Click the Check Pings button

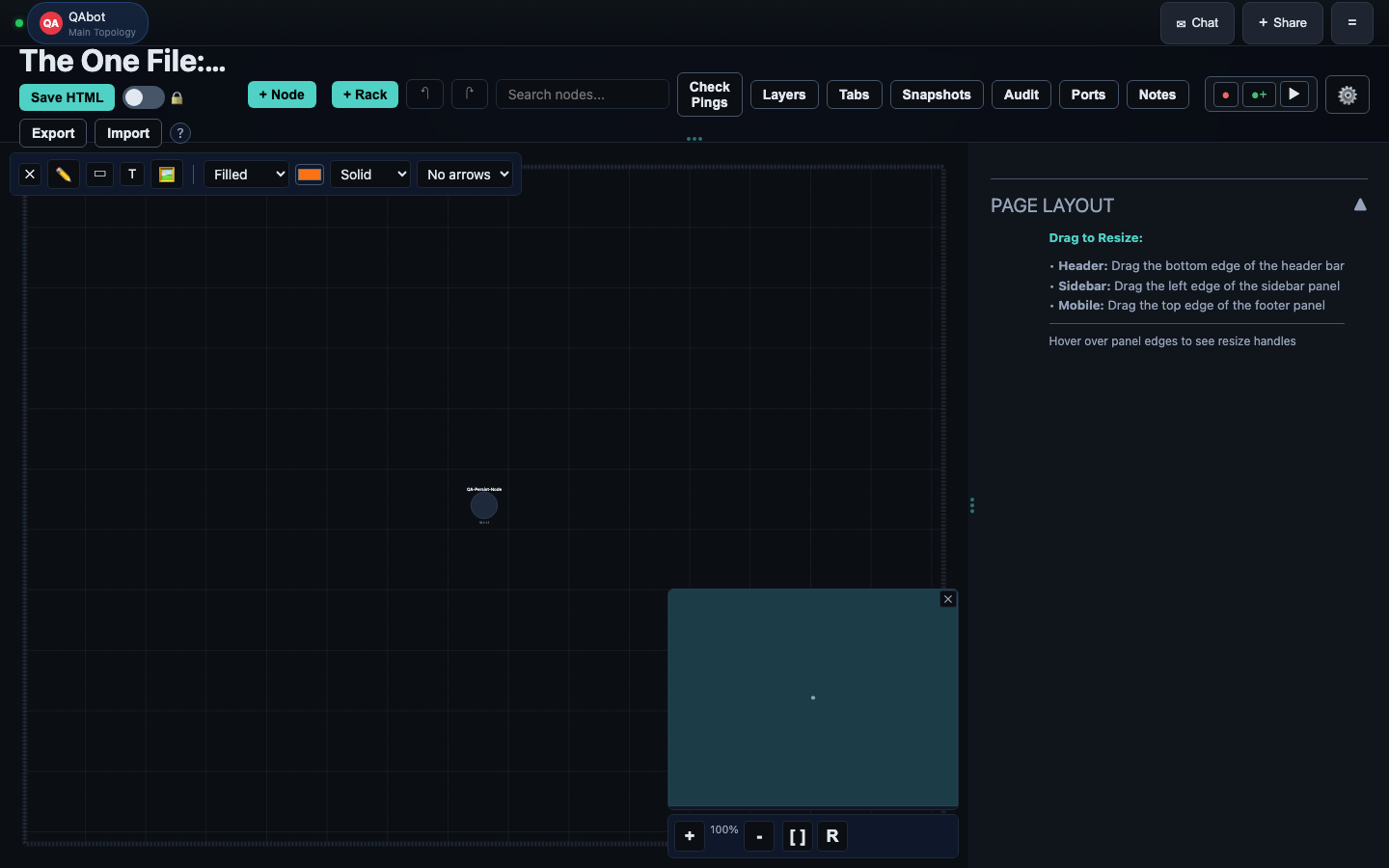coord(710,95)
